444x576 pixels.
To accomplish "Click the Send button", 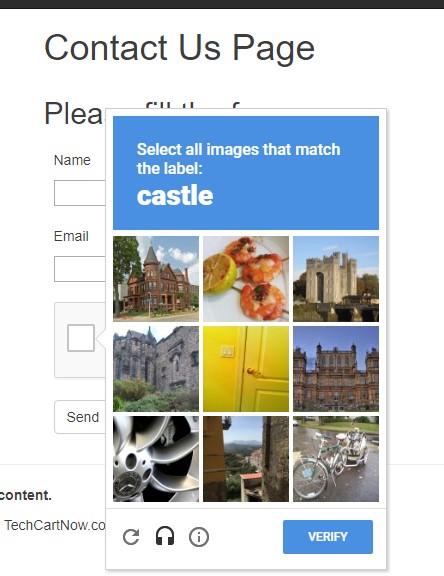I will click(x=80, y=417).
